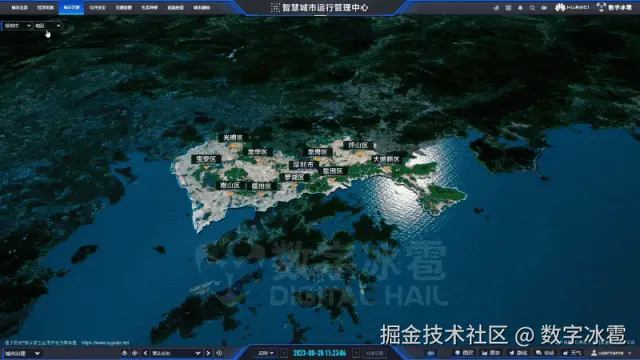The image size is (640, 360).
Task: Select the 罗湖区 map label
Action: click(x=294, y=178)
